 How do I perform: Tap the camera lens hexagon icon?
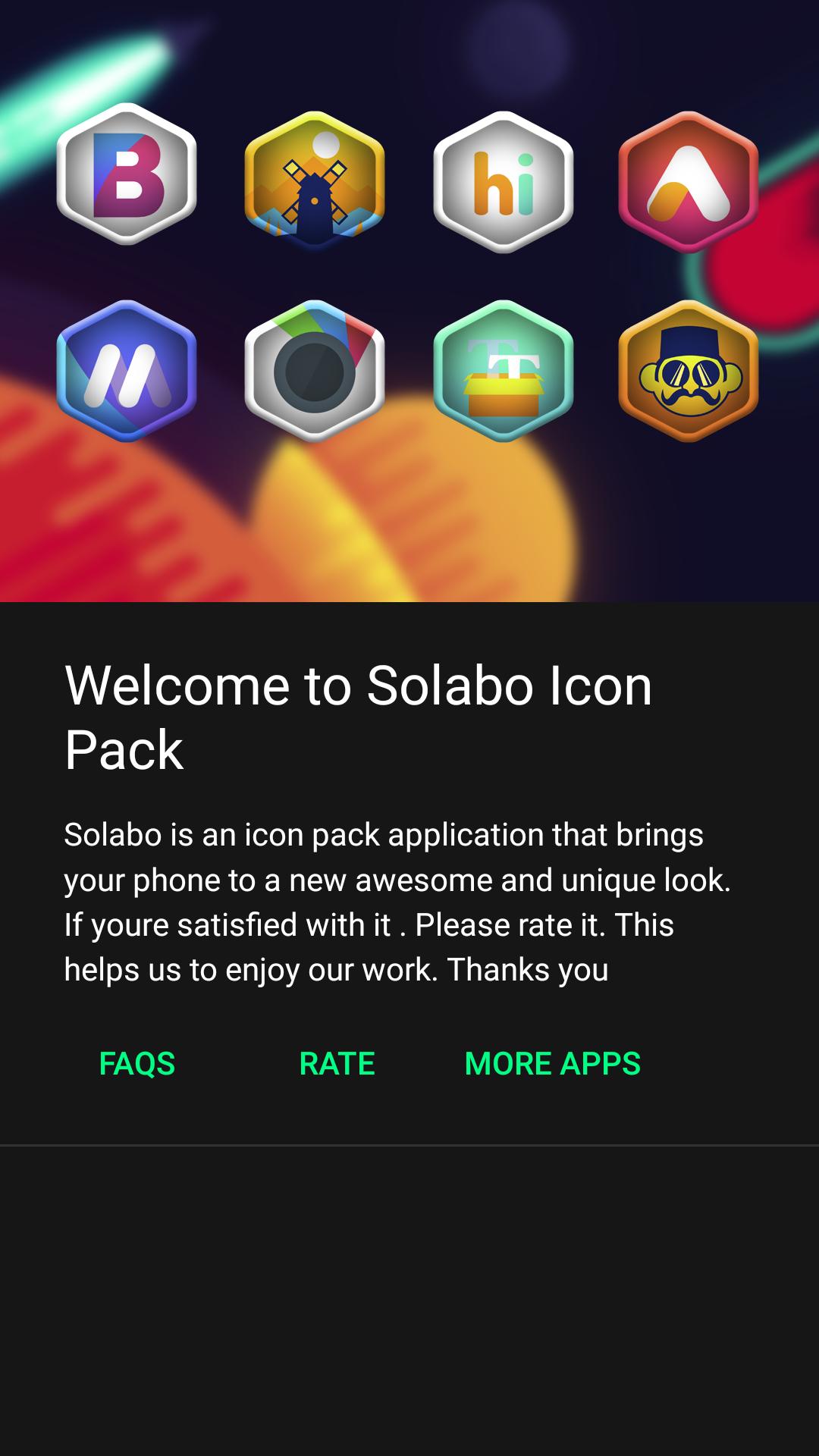[x=315, y=371]
